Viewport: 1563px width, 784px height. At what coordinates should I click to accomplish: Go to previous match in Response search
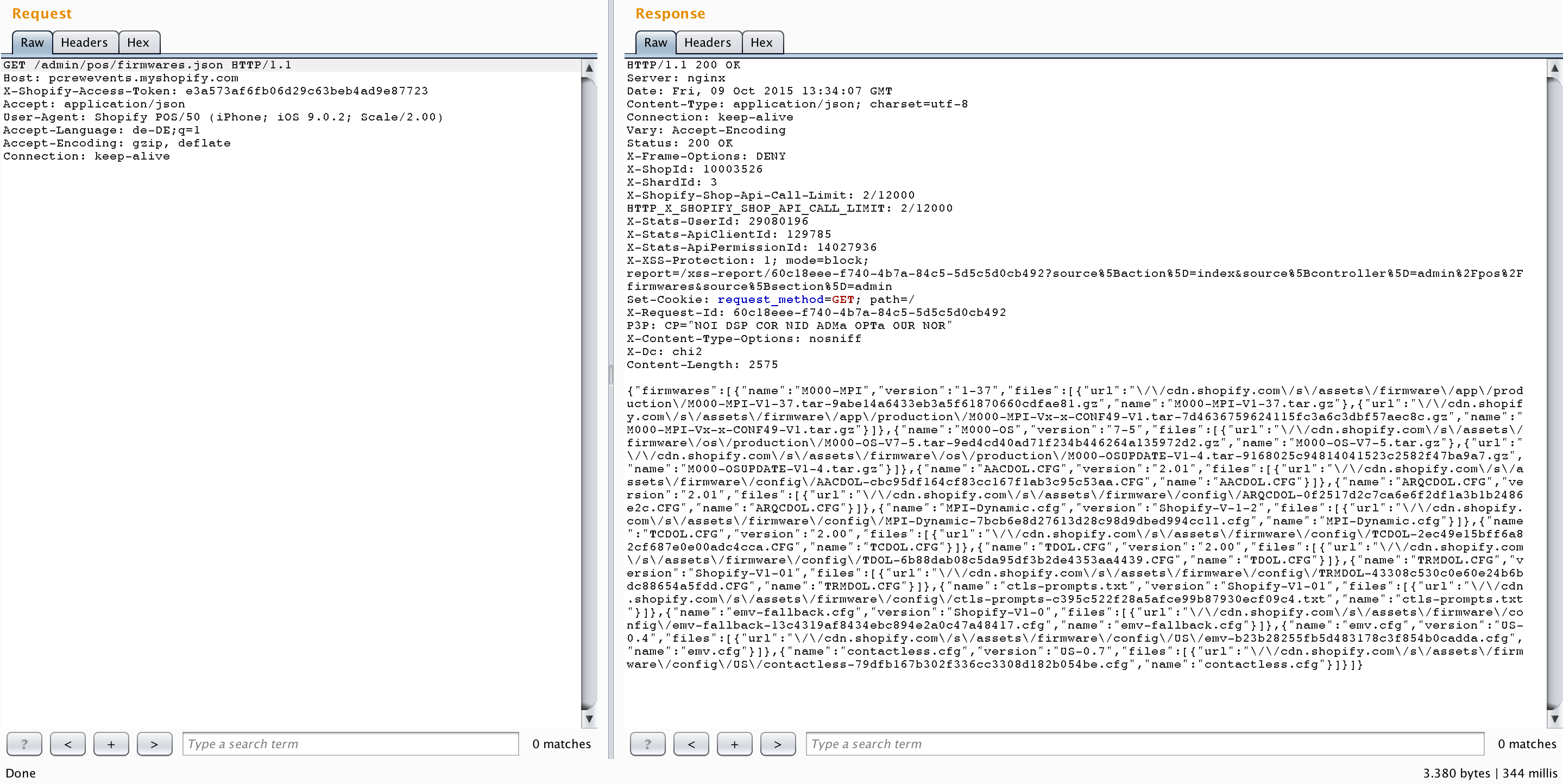pyautogui.click(x=691, y=744)
